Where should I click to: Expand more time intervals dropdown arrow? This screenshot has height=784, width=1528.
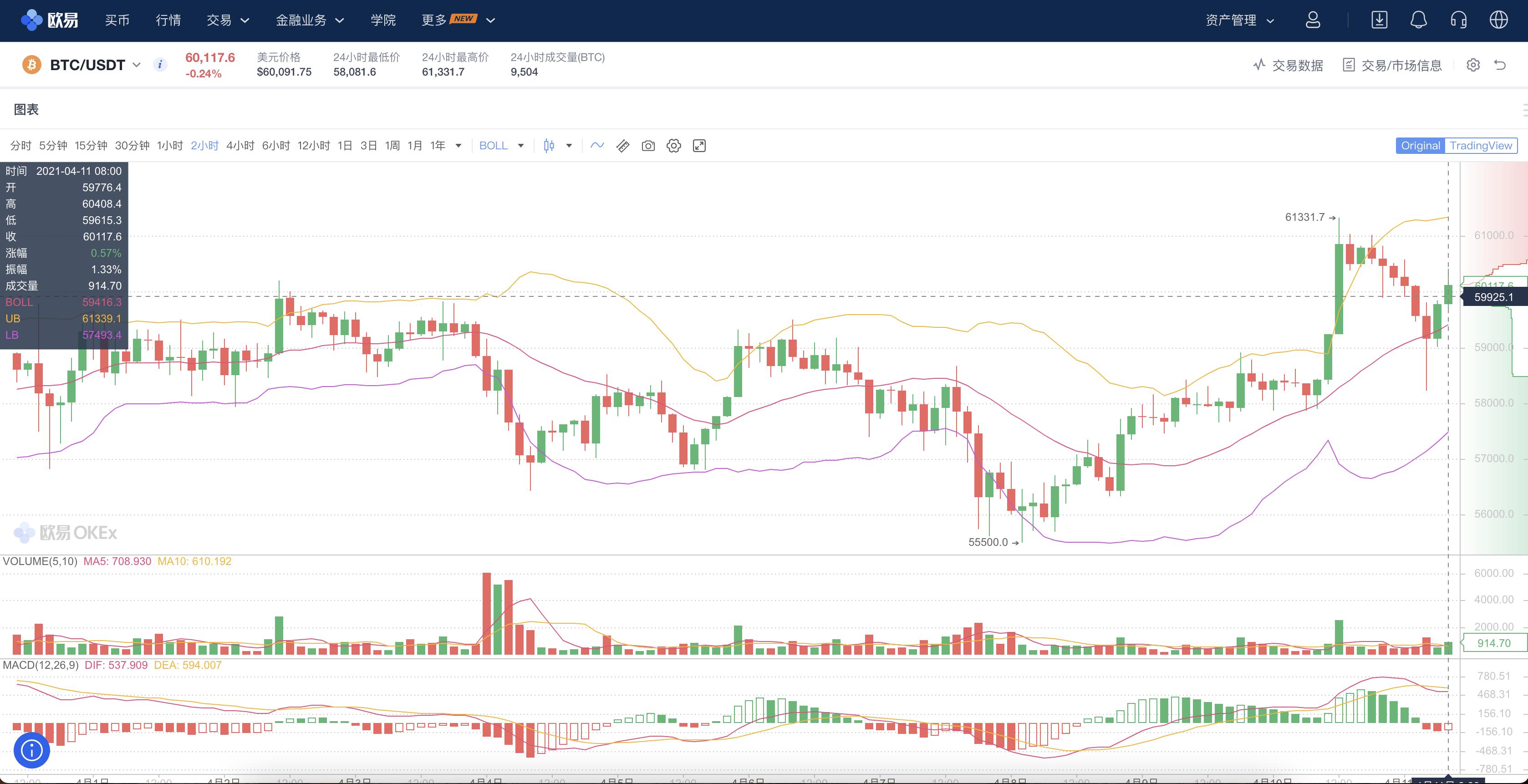pyautogui.click(x=458, y=146)
